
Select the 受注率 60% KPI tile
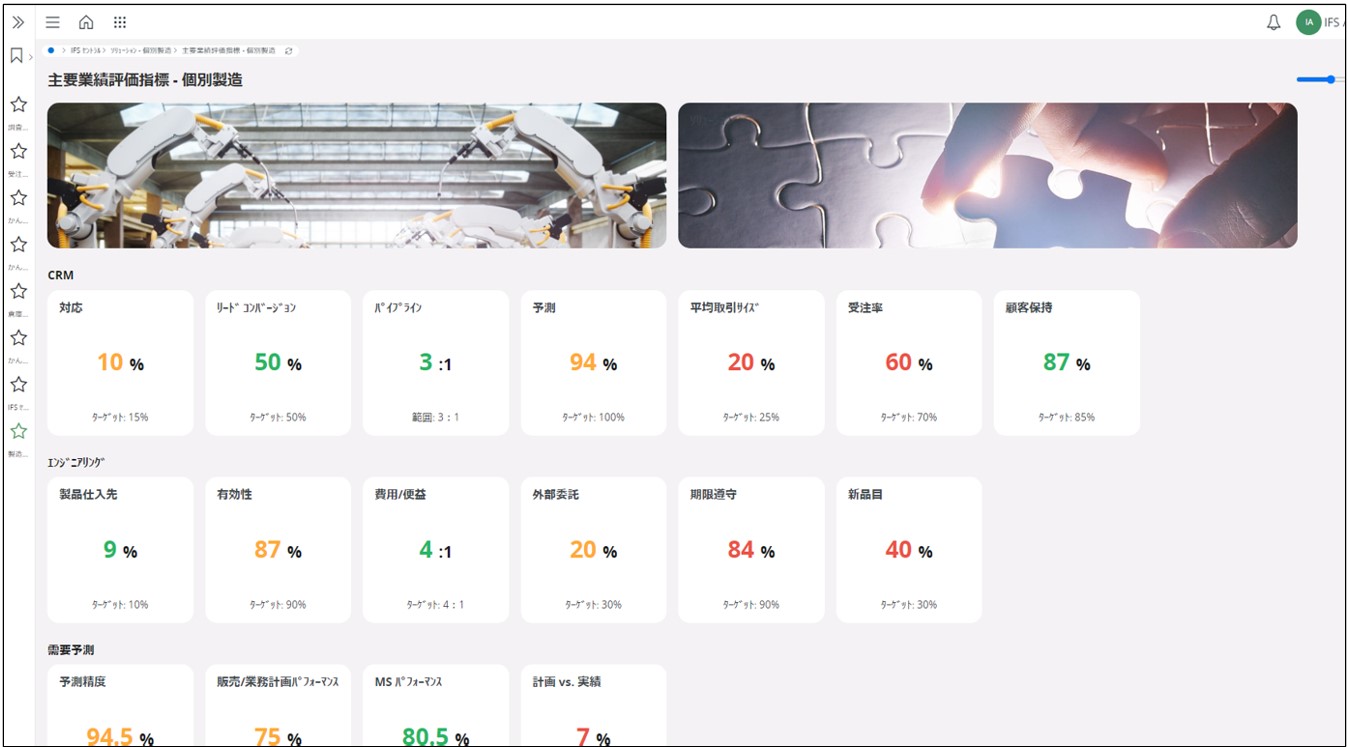click(x=908, y=363)
